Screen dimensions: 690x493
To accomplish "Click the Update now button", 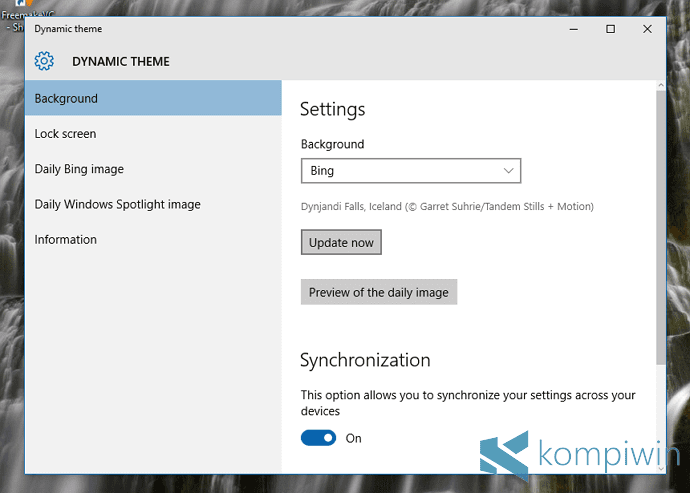I will 341,242.
